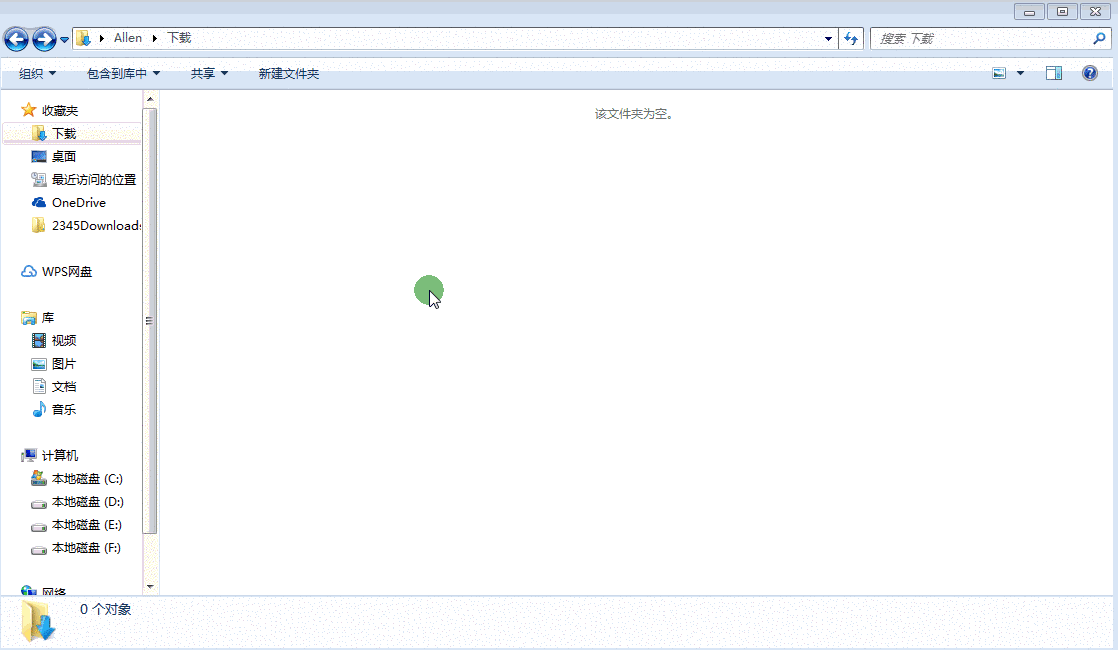Click the 新建文件夹 button
This screenshot has height=650, width=1118.
(288, 73)
